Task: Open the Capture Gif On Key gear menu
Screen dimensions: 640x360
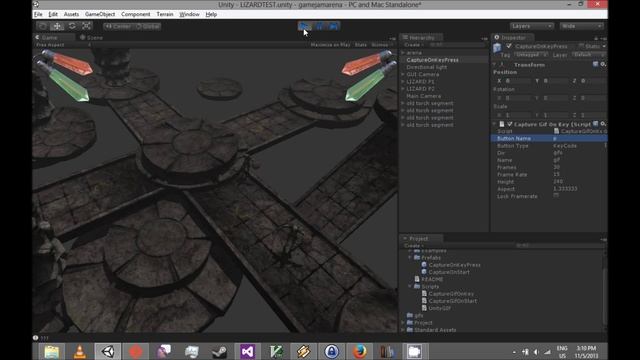Action: point(603,124)
